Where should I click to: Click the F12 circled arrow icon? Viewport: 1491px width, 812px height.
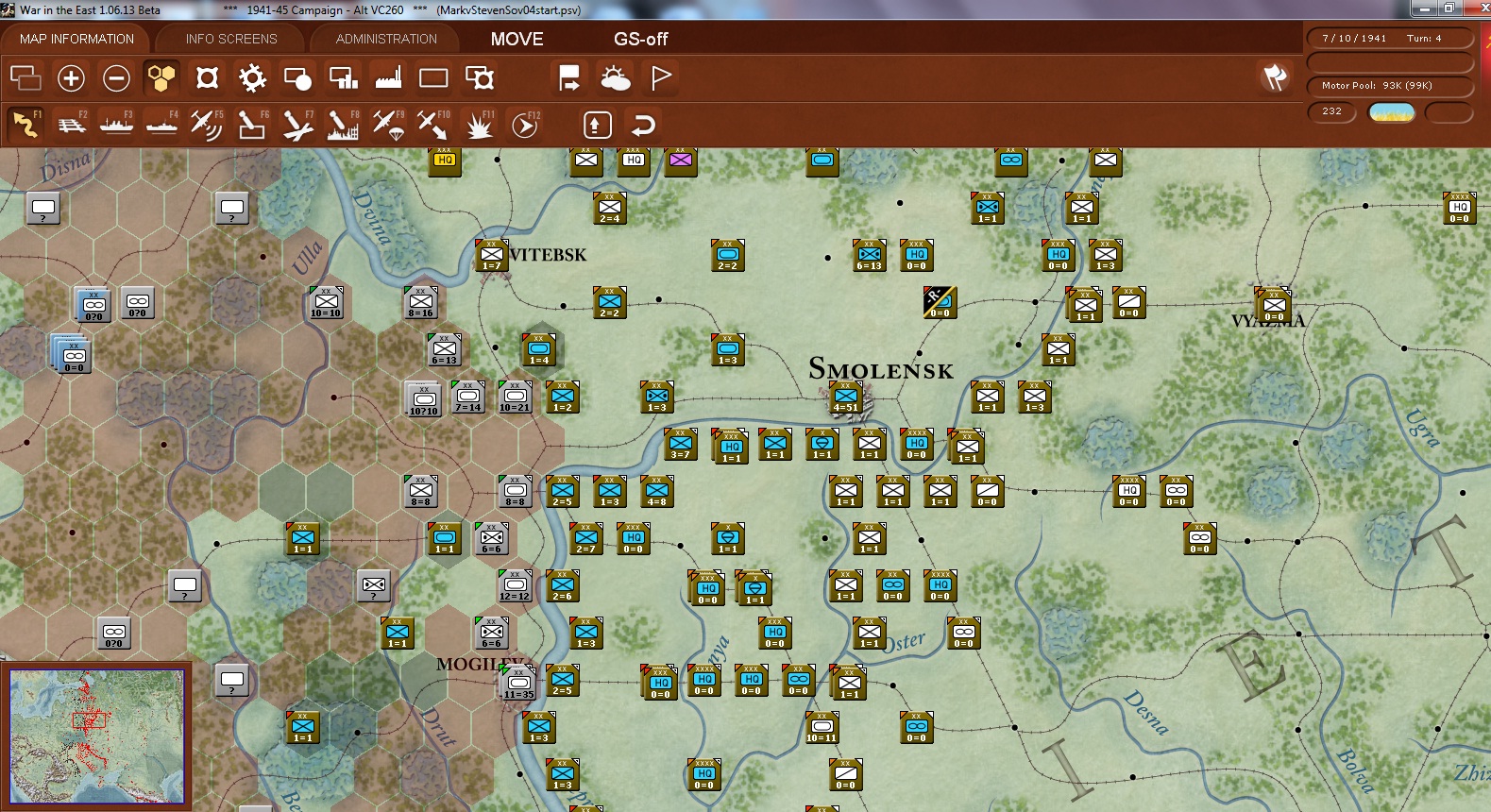click(x=525, y=125)
